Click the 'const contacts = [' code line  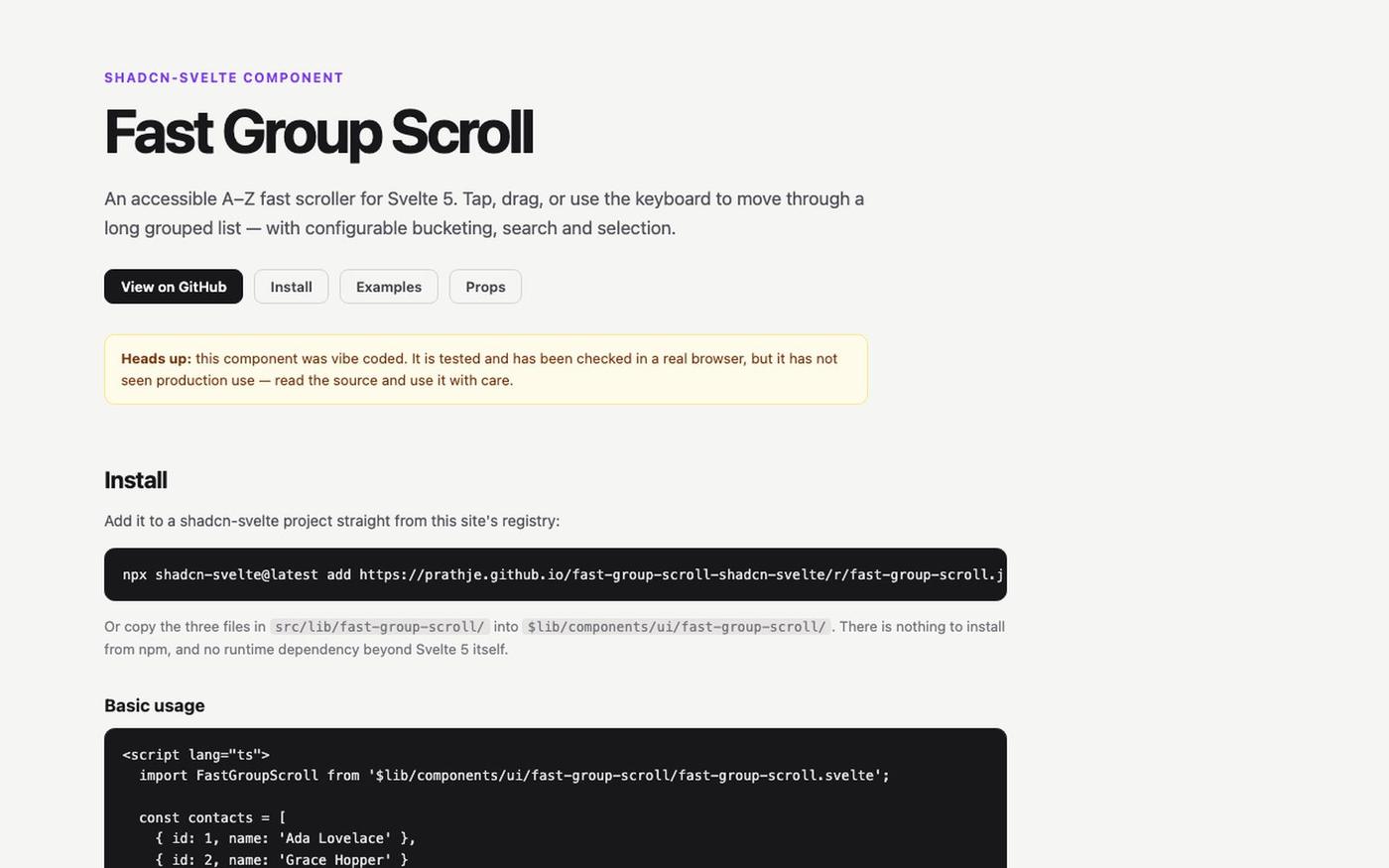(x=212, y=818)
